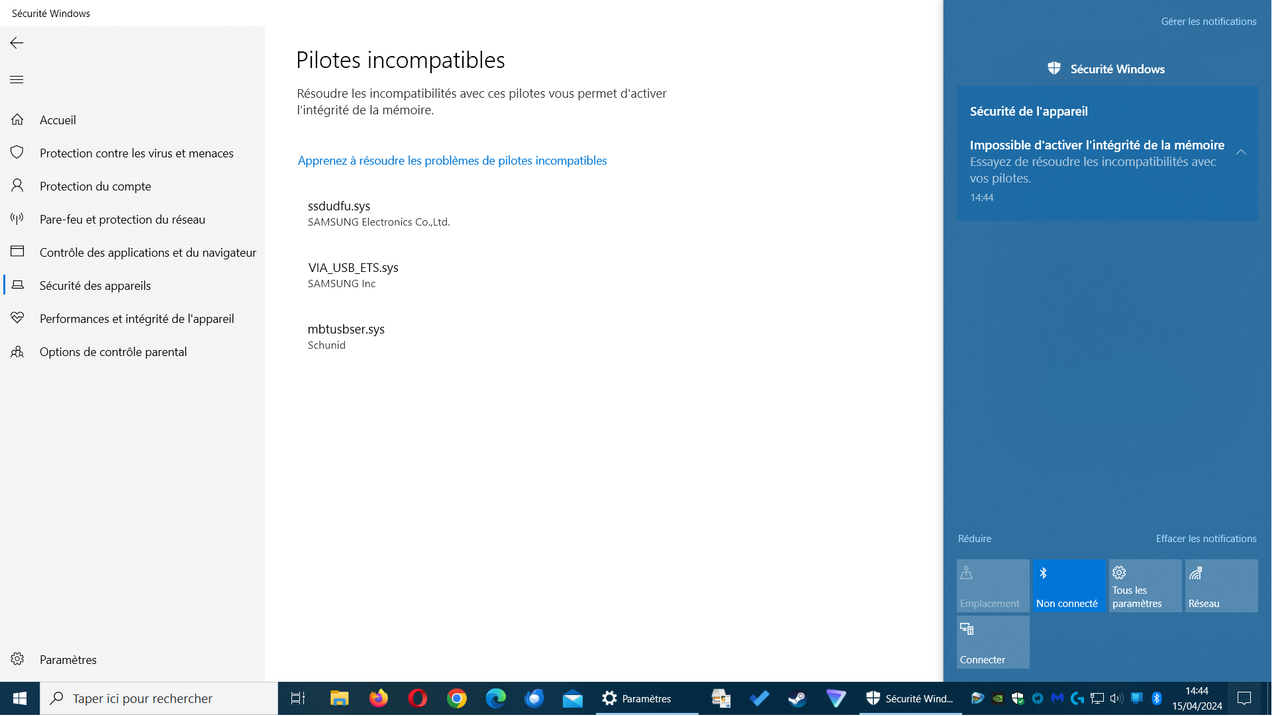The image size is (1280, 716).
Task: Open File Explorer from taskbar
Action: [339, 699]
